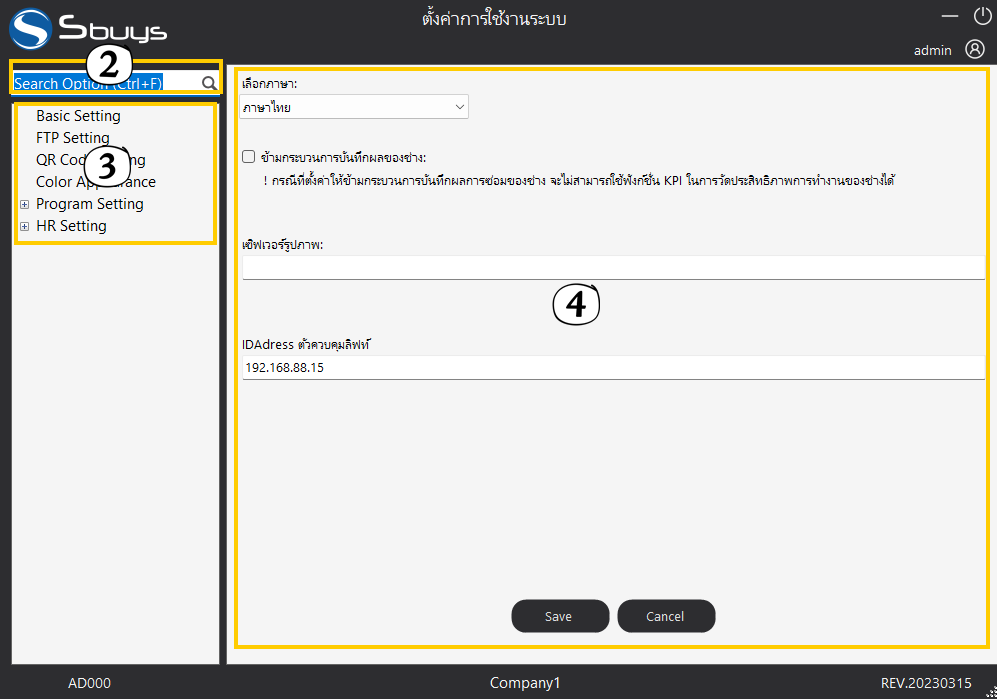This screenshot has width=997, height=699.
Task: Click the IDAdress field showing 192.168.88.15
Action: (x=613, y=368)
